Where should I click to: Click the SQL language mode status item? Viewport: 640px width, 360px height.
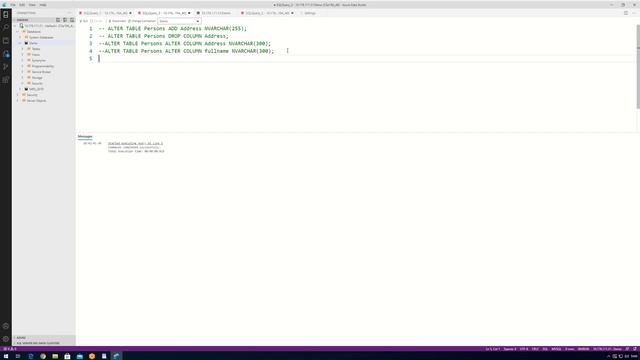tap(545, 349)
